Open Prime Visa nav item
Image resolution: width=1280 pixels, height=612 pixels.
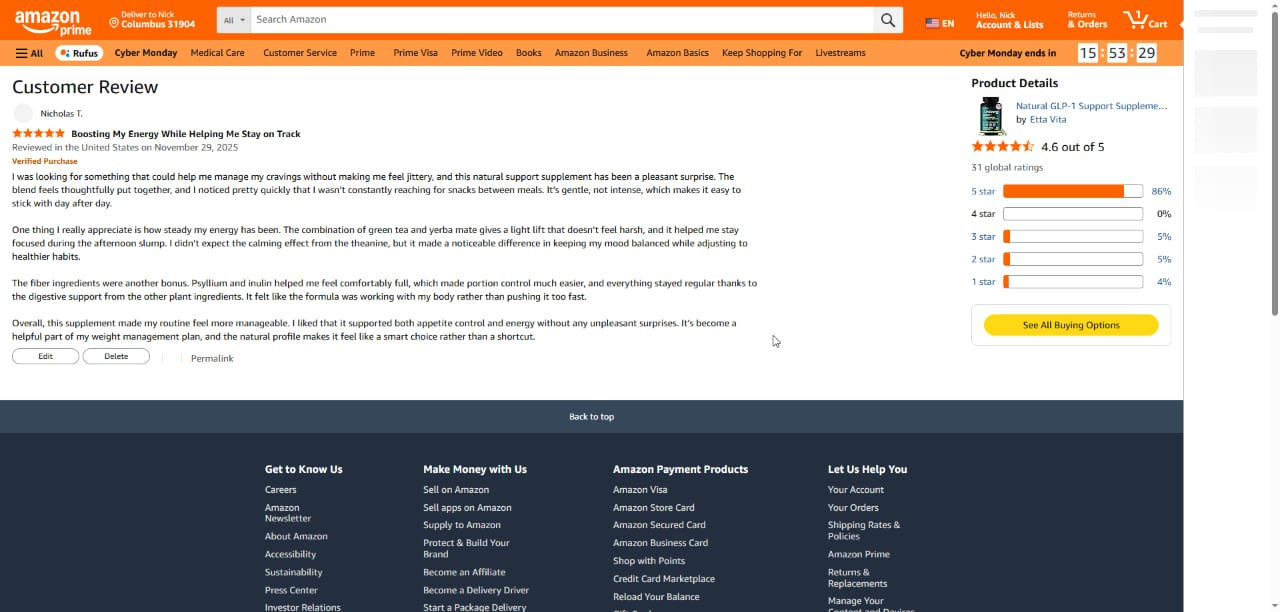415,53
